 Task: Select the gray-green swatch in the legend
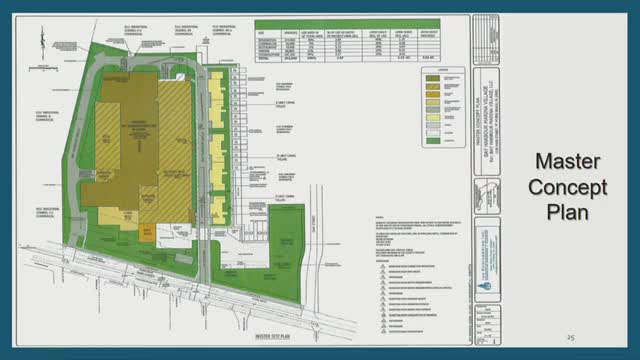tap(433, 110)
